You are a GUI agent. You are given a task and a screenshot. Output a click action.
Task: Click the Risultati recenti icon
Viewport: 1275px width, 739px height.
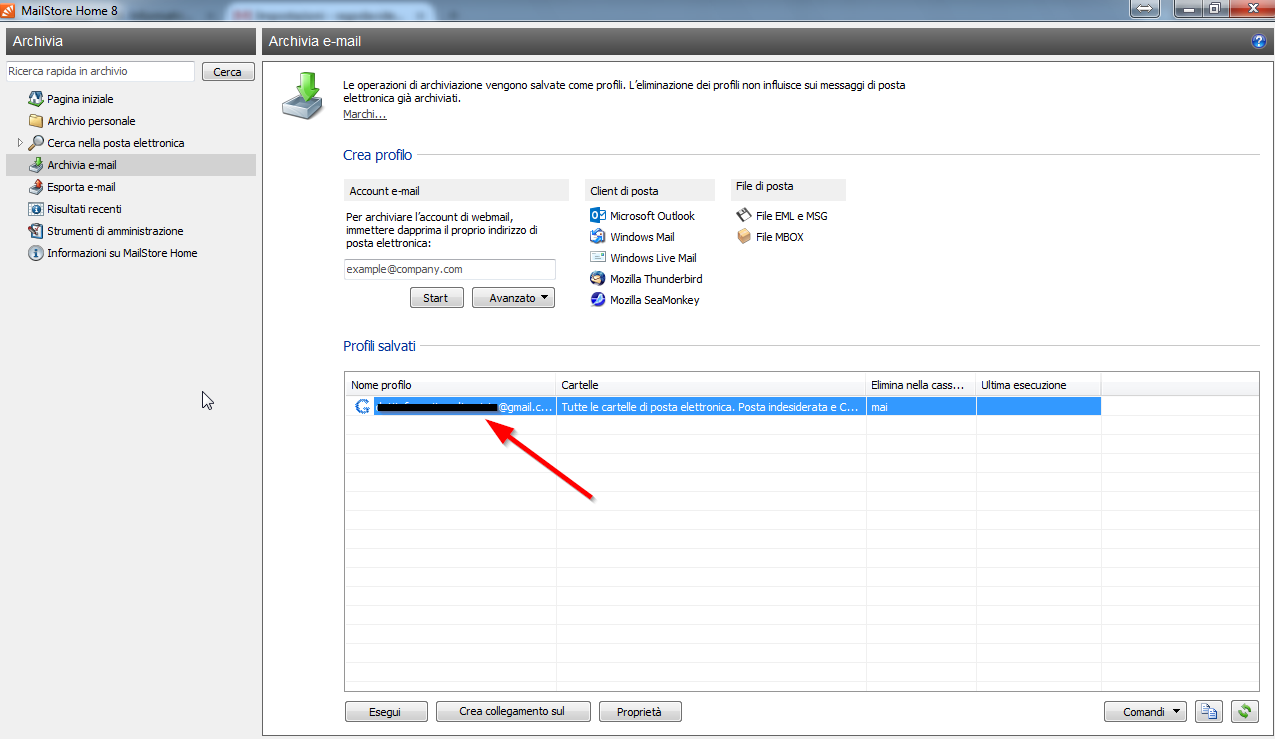coord(36,209)
